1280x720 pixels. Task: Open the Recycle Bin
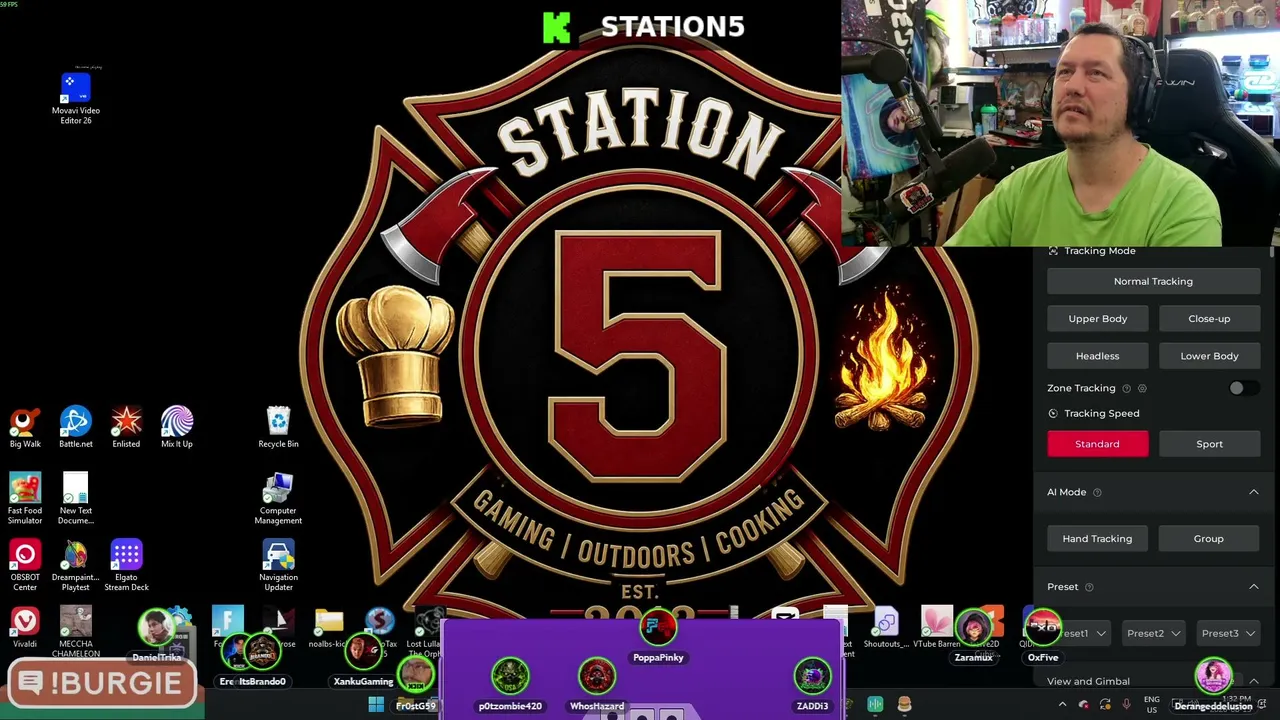click(278, 428)
